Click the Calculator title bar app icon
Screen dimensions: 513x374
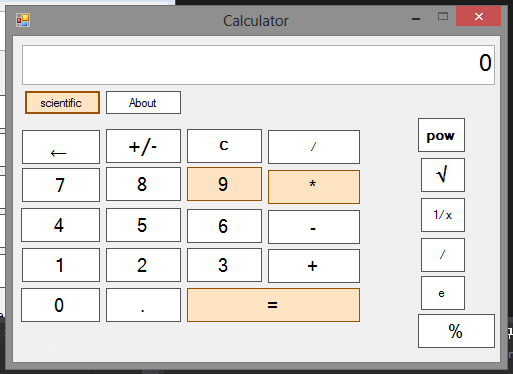click(23, 20)
